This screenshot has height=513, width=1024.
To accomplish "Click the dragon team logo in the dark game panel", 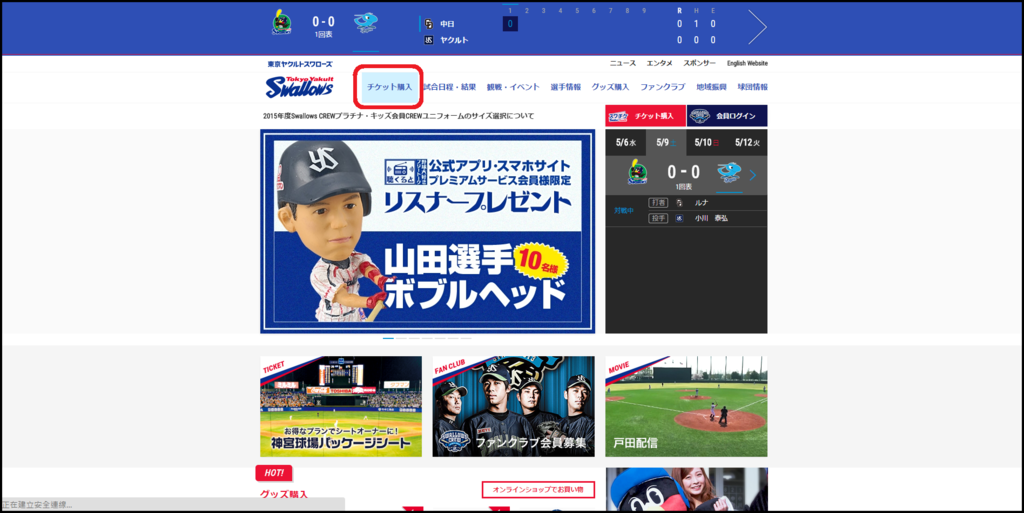I will tap(729, 172).
